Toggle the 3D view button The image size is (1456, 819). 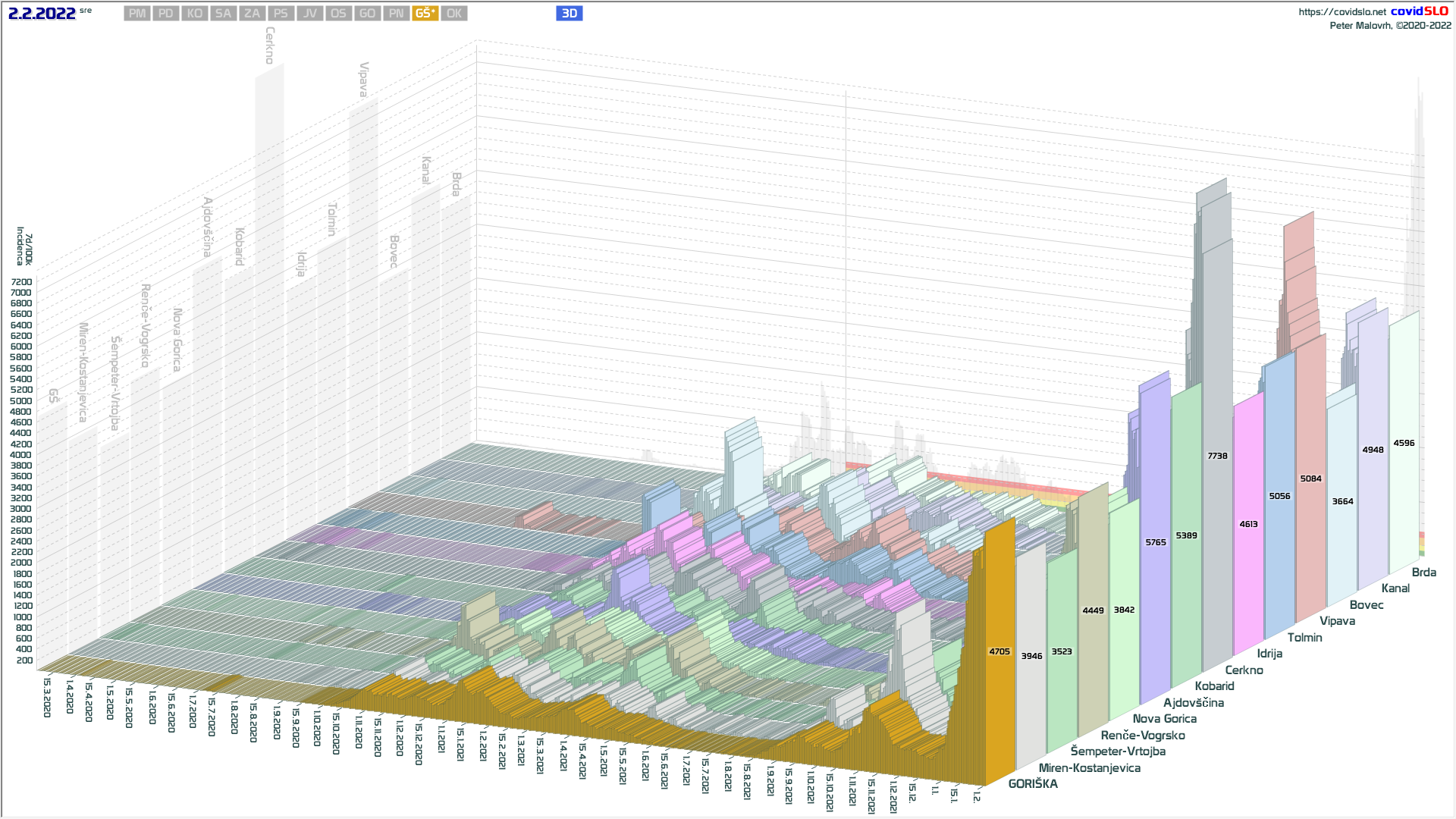pyautogui.click(x=569, y=14)
